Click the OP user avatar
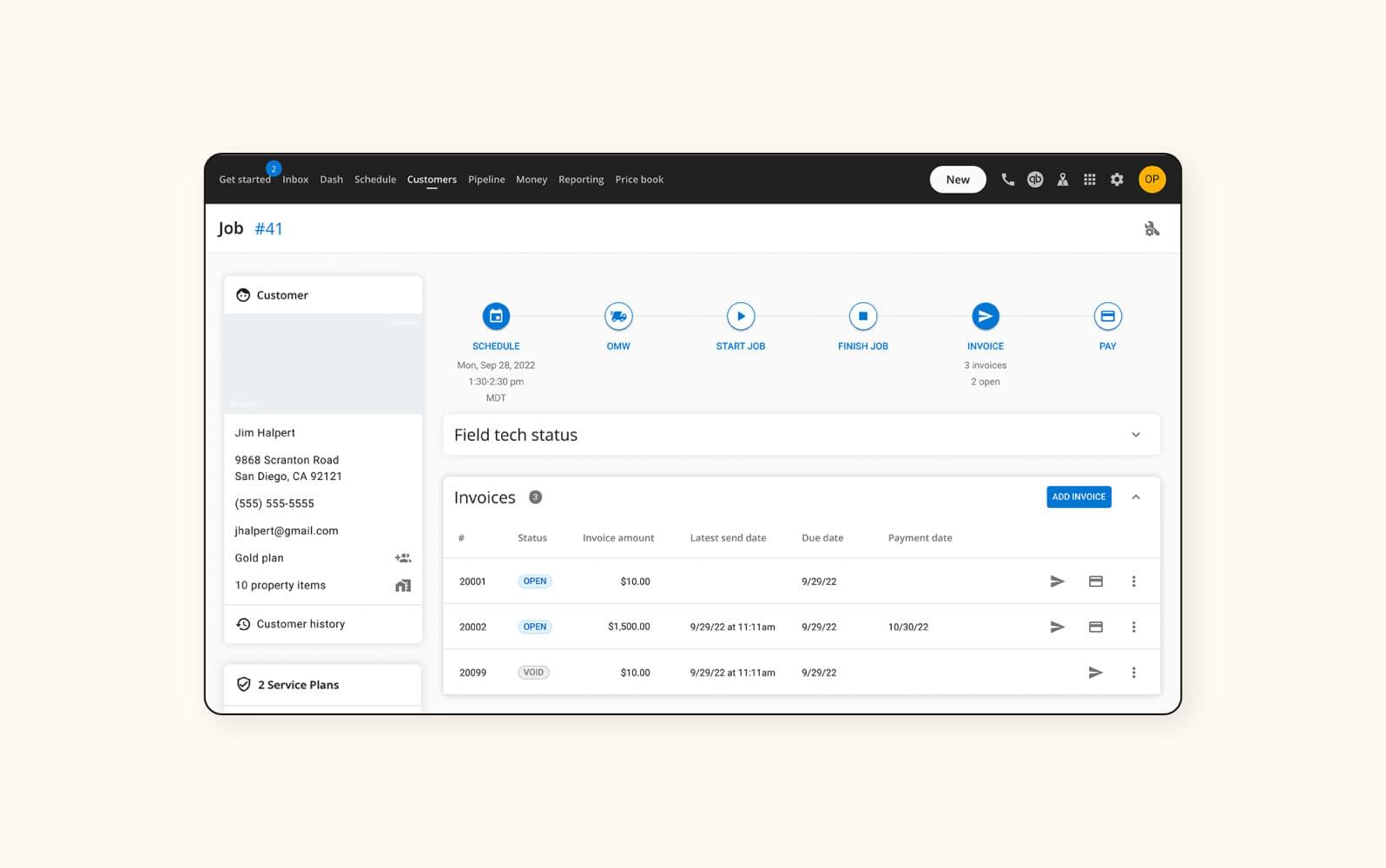1386x868 pixels. 1152,180
